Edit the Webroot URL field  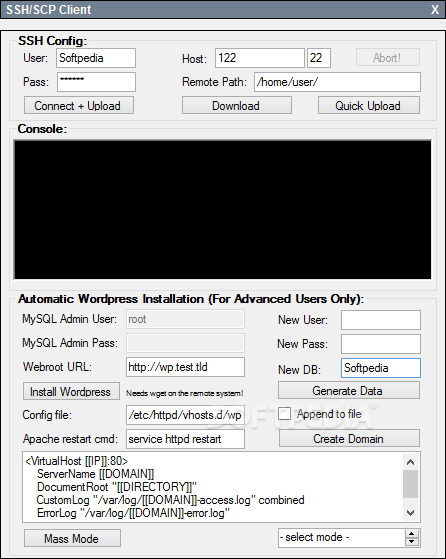185,367
